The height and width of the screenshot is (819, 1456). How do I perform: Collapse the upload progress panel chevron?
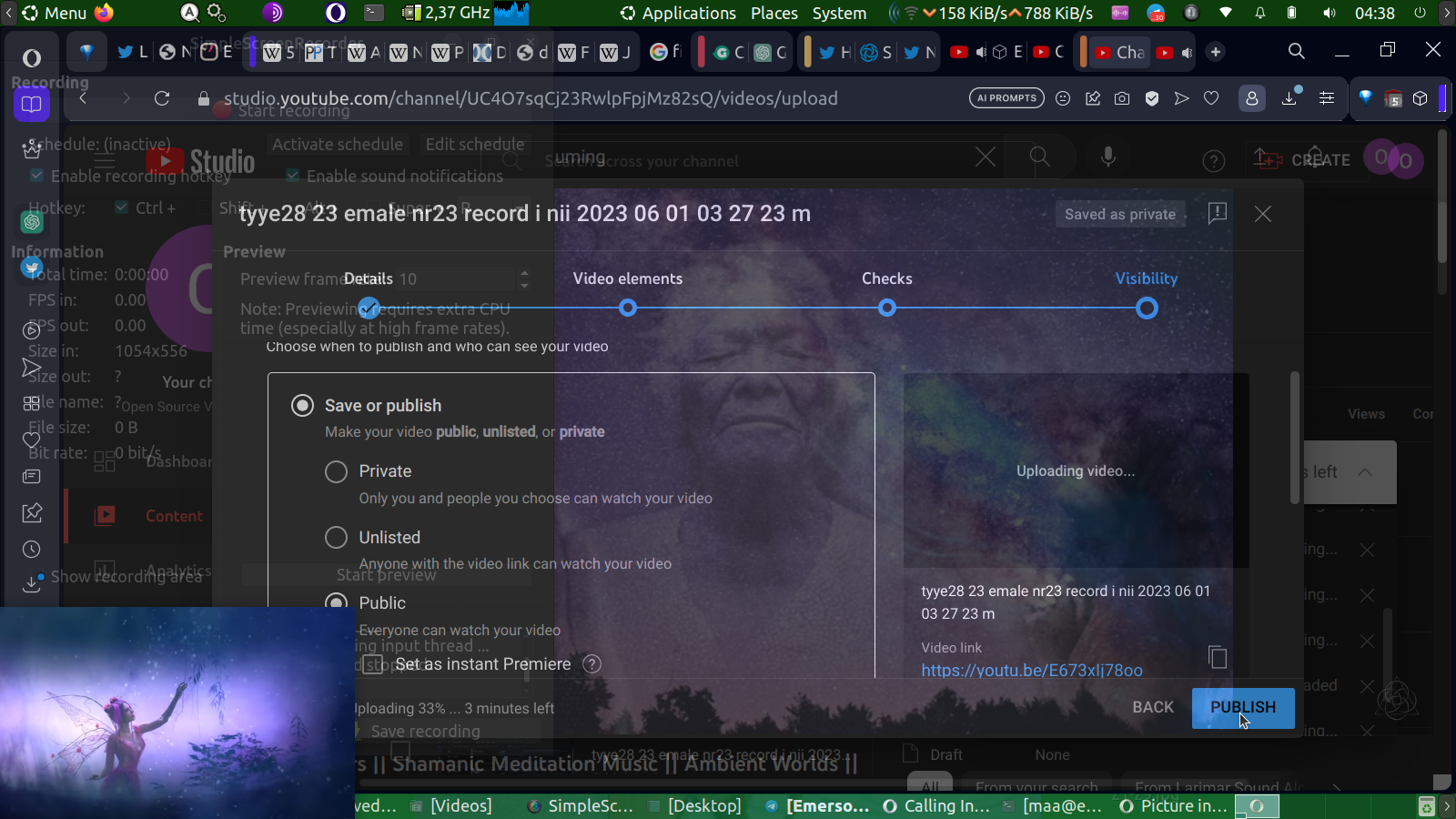coord(1365,472)
